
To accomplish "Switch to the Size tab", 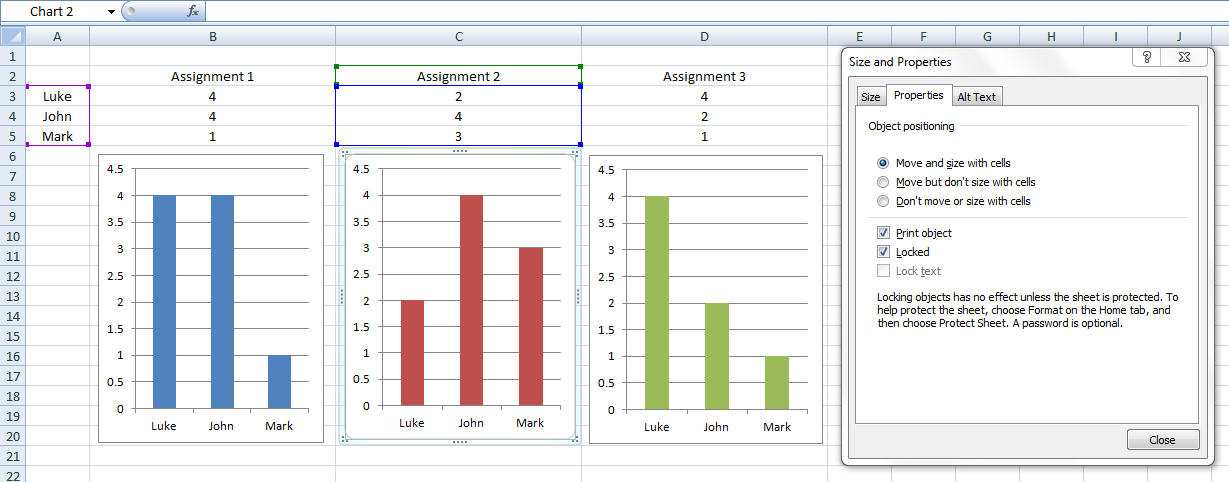I will [871, 97].
